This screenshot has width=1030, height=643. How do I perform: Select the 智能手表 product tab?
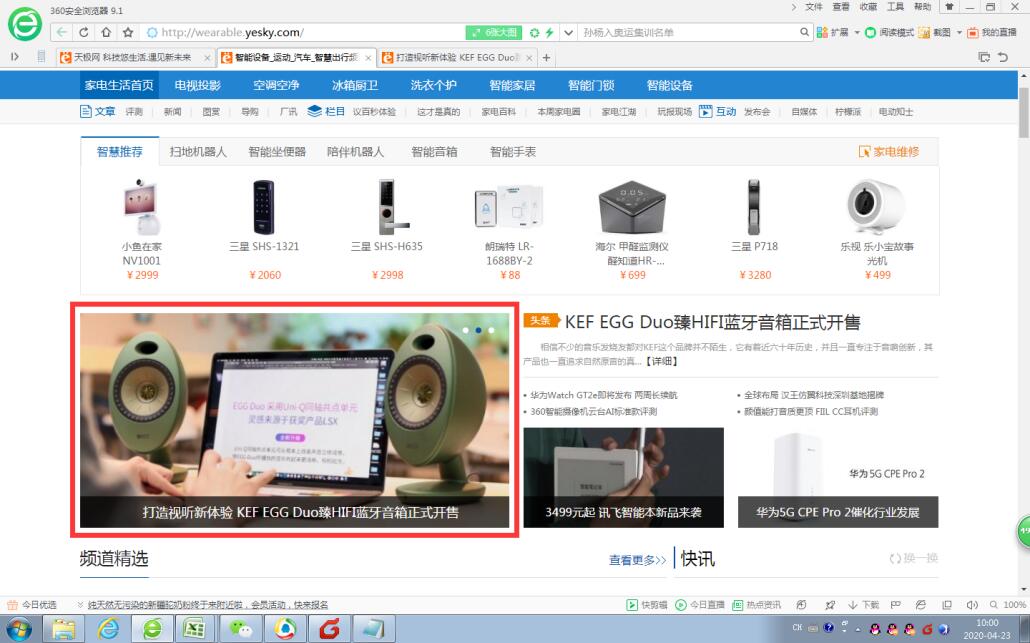click(x=513, y=152)
